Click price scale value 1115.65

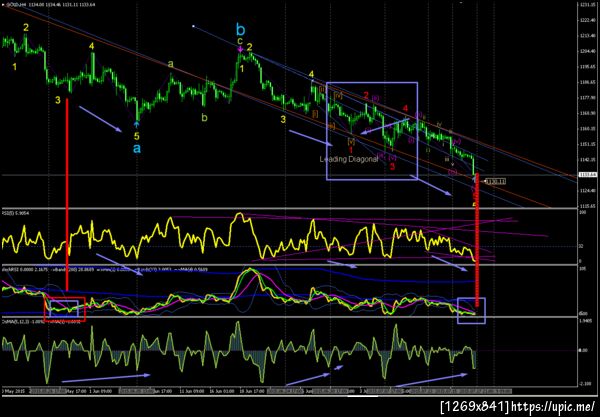pos(586,206)
